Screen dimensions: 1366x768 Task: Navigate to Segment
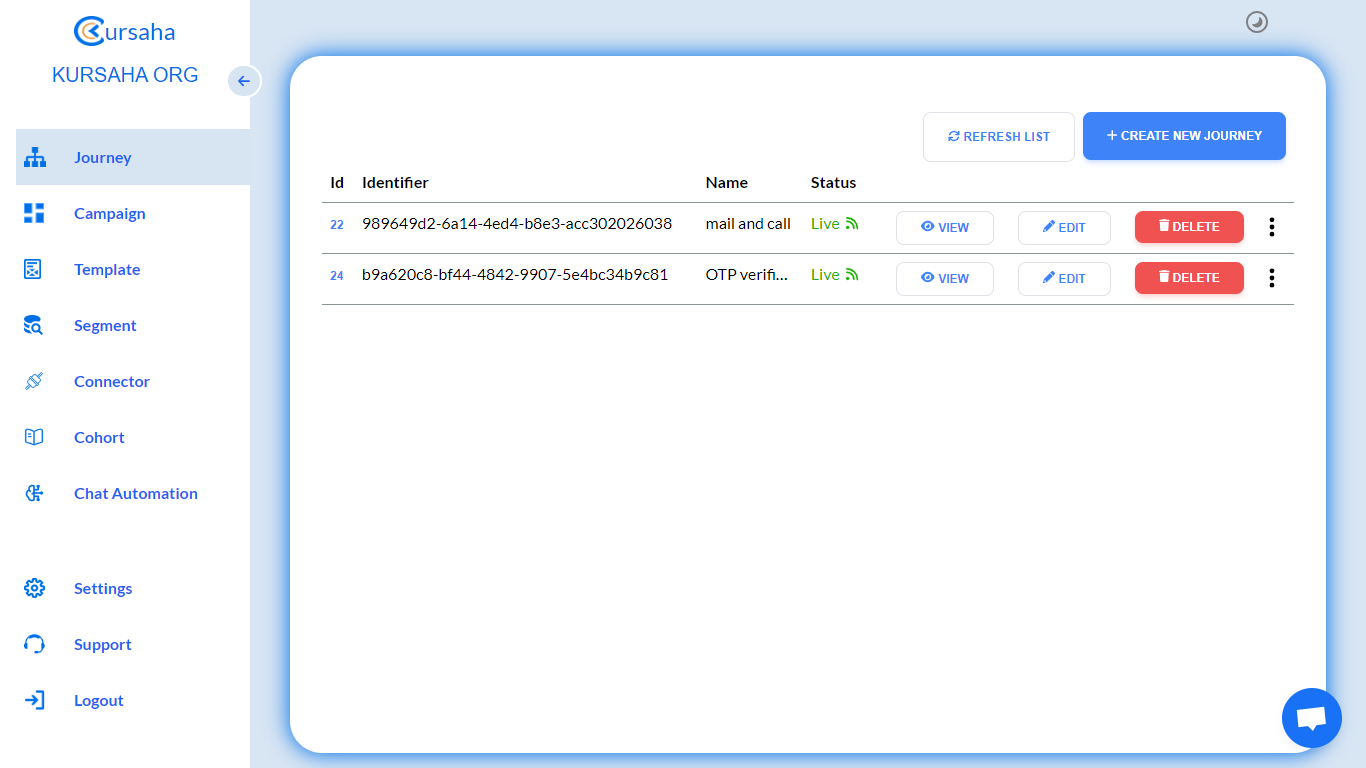[133, 325]
